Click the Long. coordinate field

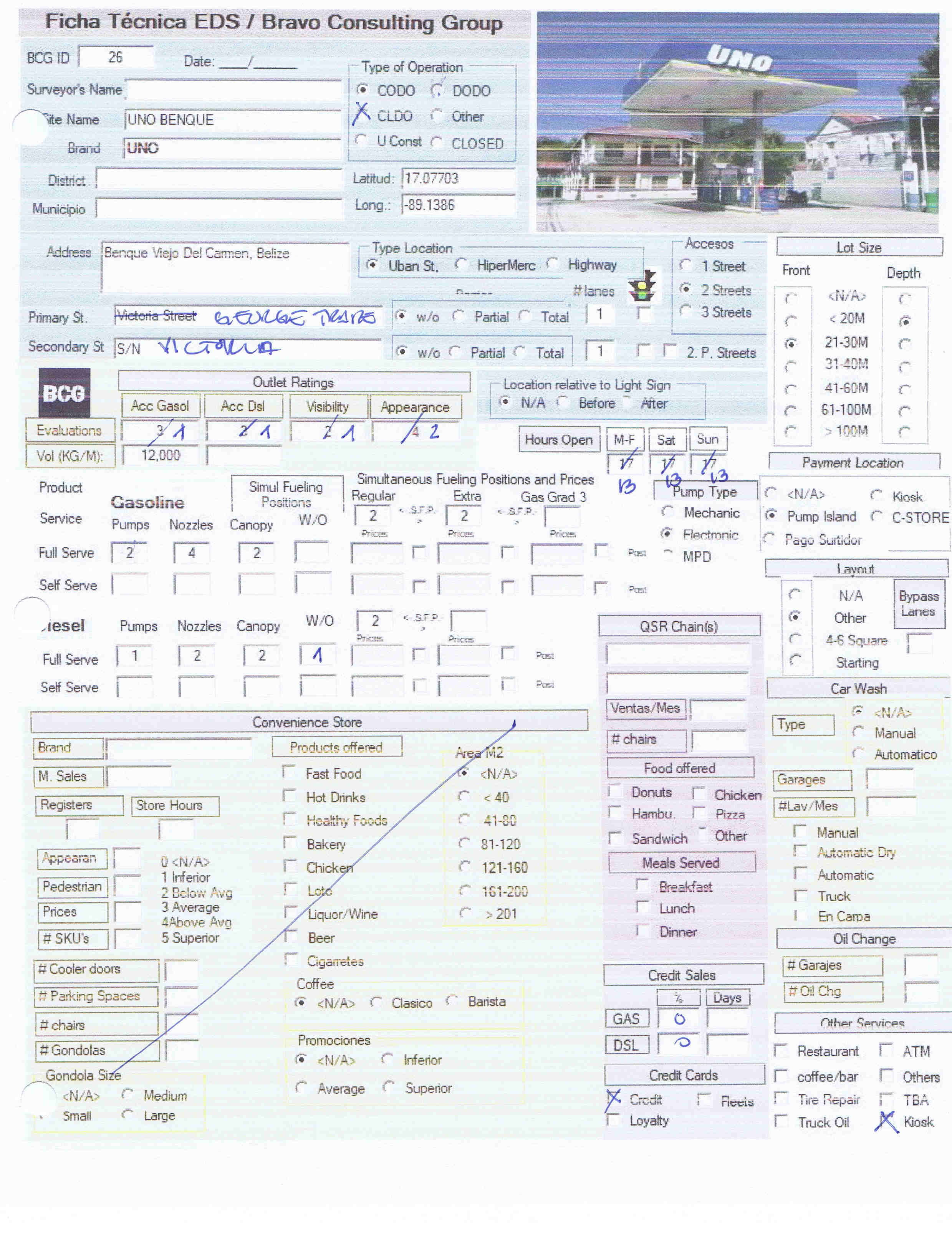pos(459,205)
